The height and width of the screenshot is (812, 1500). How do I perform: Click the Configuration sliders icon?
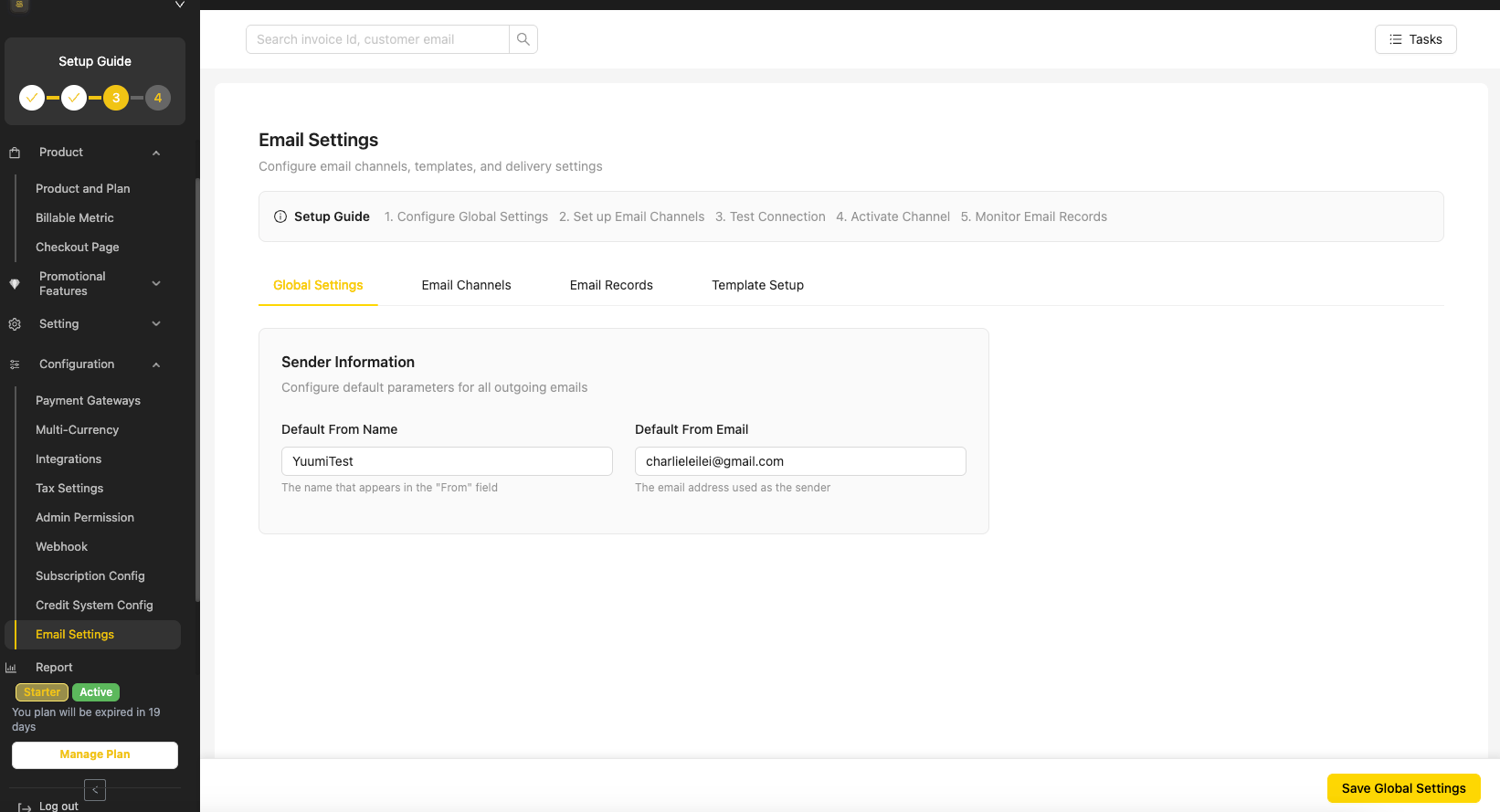click(15, 364)
